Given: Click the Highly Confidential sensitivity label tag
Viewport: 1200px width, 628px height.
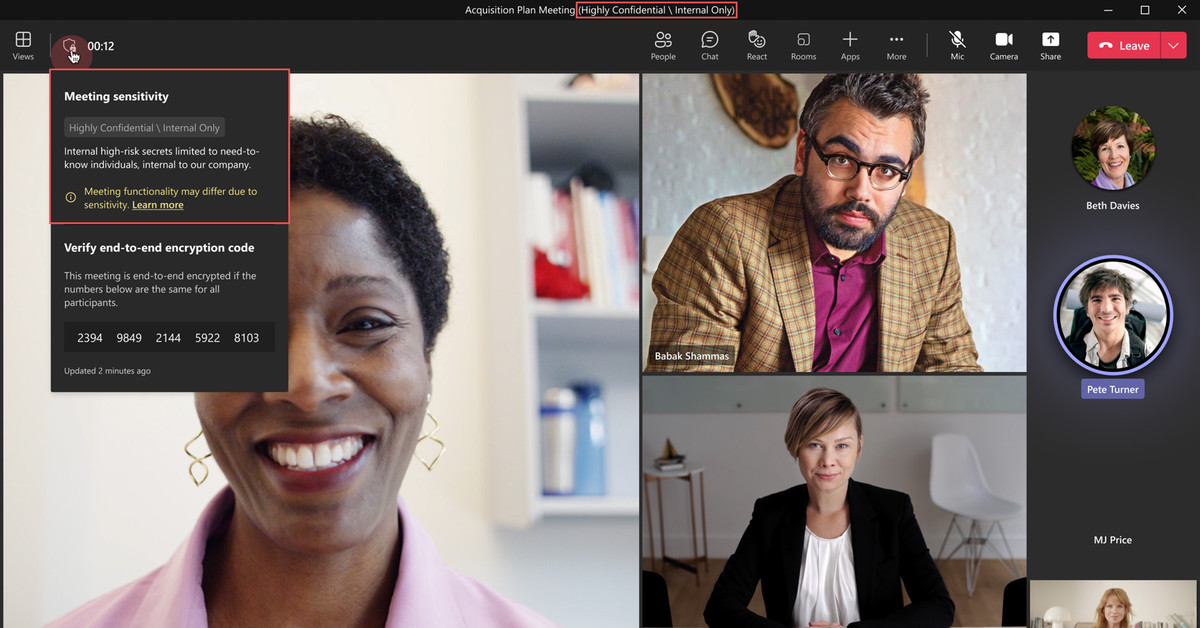Looking at the screenshot, I should click(144, 128).
